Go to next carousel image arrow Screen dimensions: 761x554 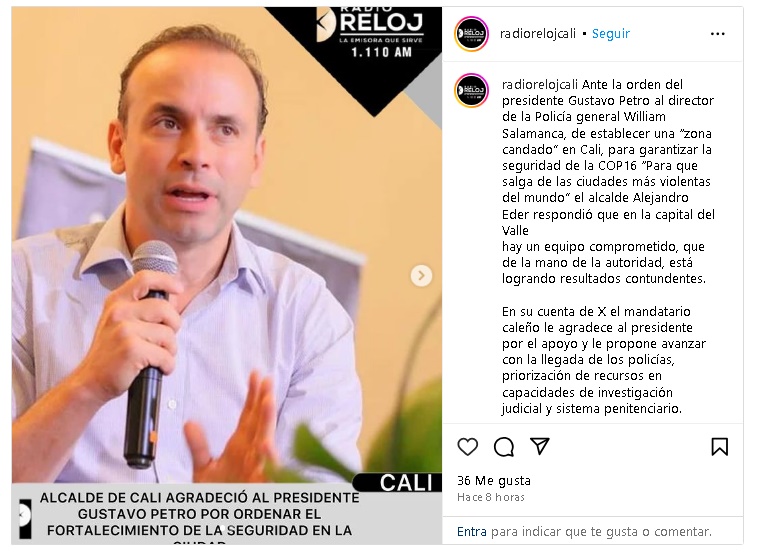click(x=421, y=276)
